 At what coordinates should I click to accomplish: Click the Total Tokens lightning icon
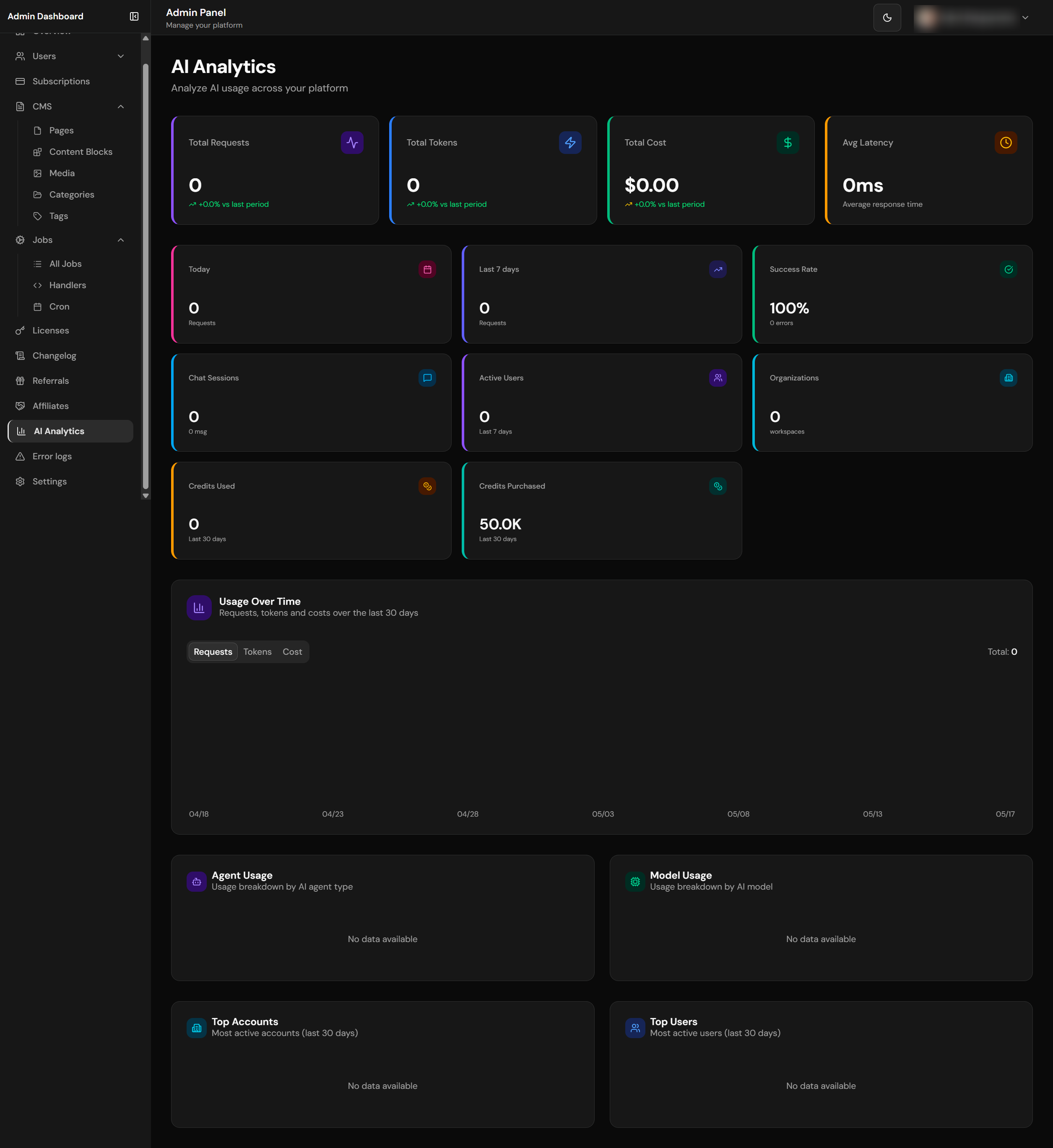pos(570,143)
